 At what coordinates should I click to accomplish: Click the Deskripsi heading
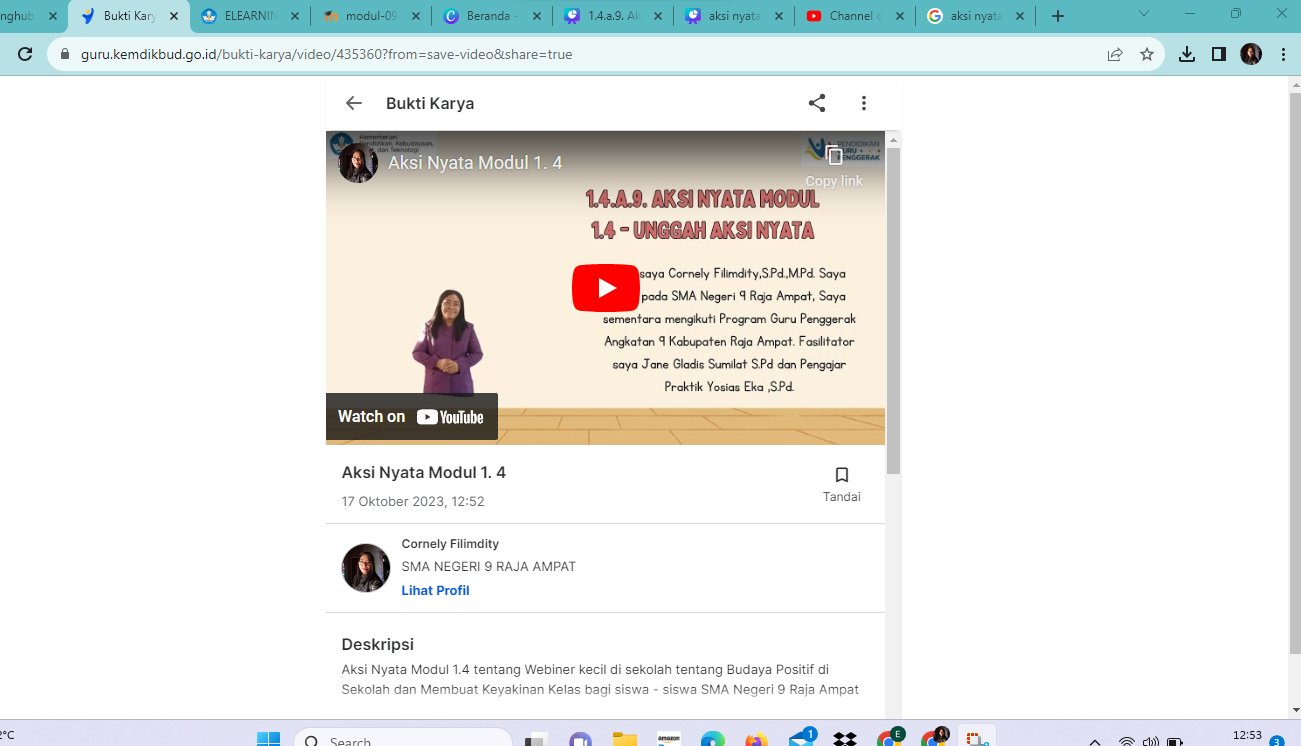(x=378, y=644)
